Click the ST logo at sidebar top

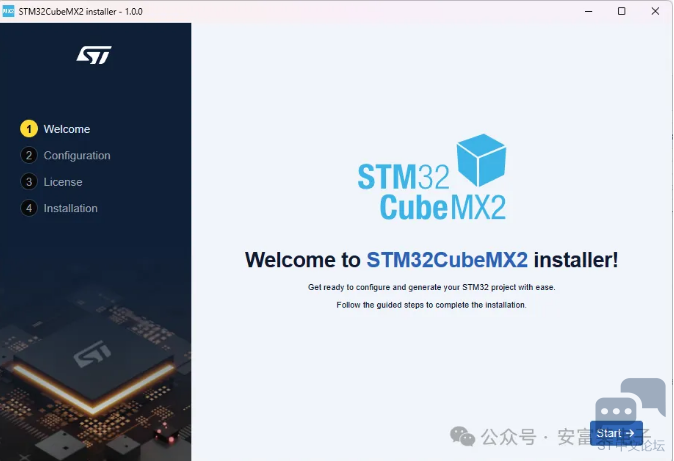(x=94, y=55)
